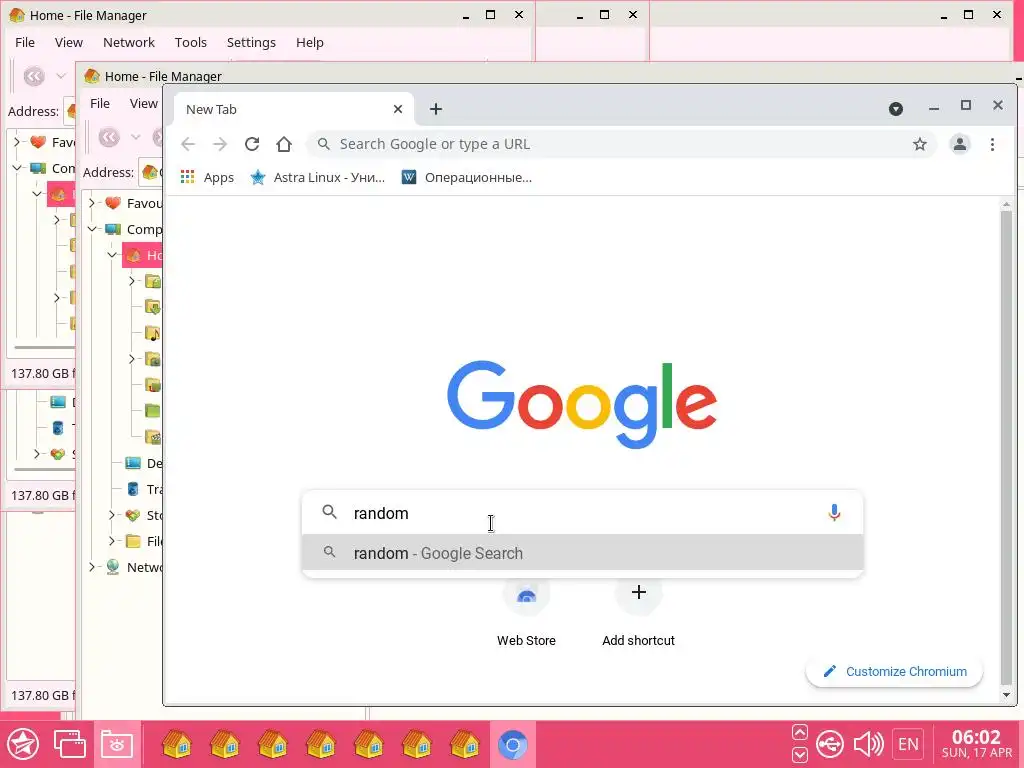Select the Netwo globe tree icon
The height and width of the screenshot is (768, 1024).
(x=112, y=567)
